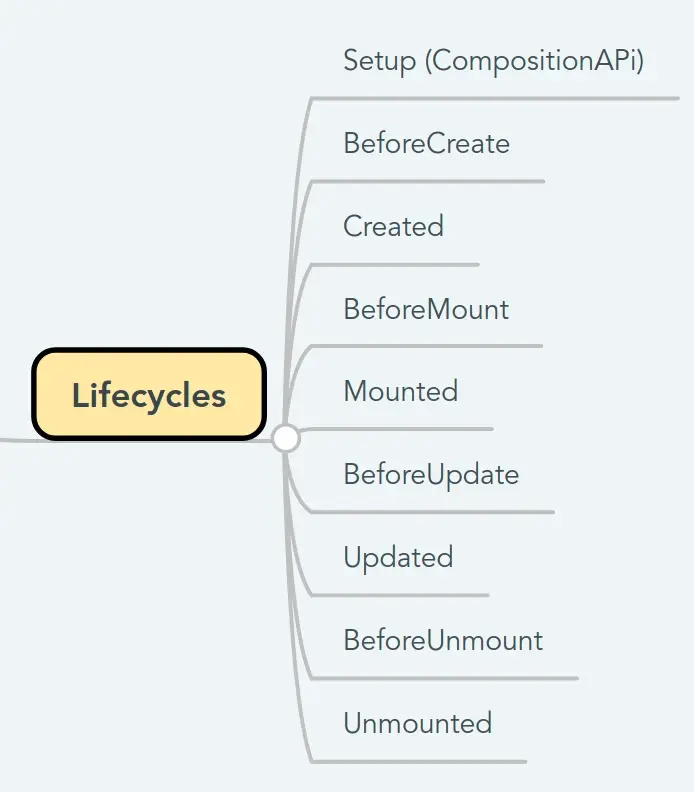694x792 pixels.
Task: Click the underline below BeforeUnmount
Action: click(x=444, y=678)
